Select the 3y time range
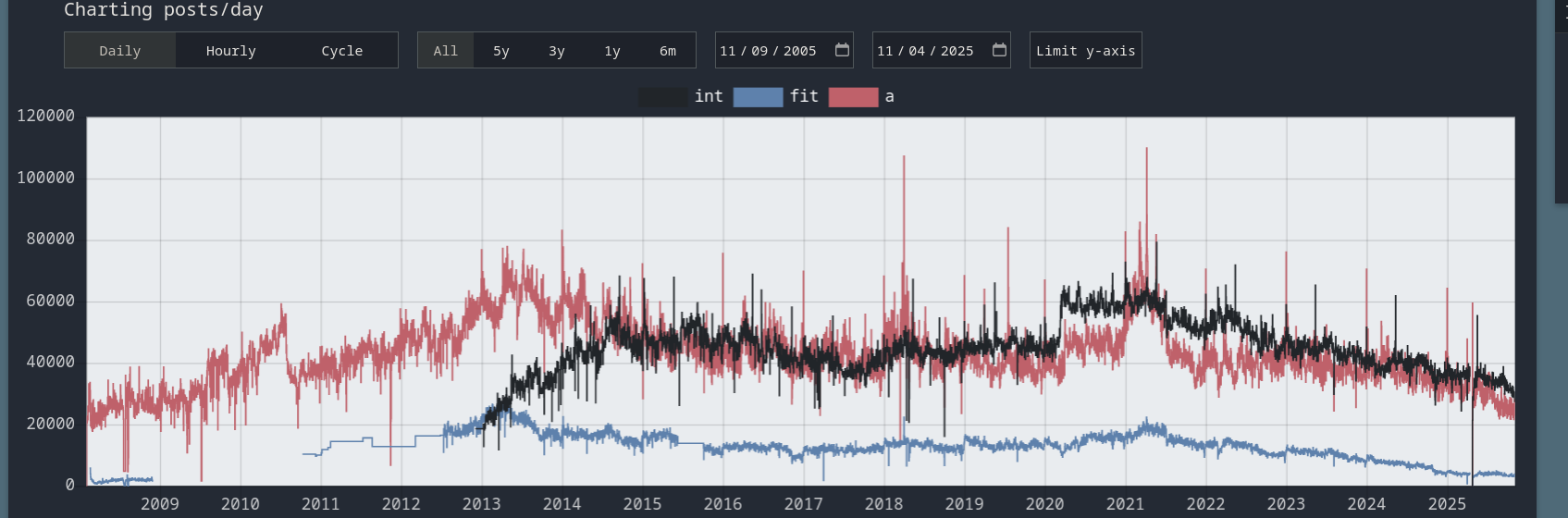1568x518 pixels. (x=557, y=51)
